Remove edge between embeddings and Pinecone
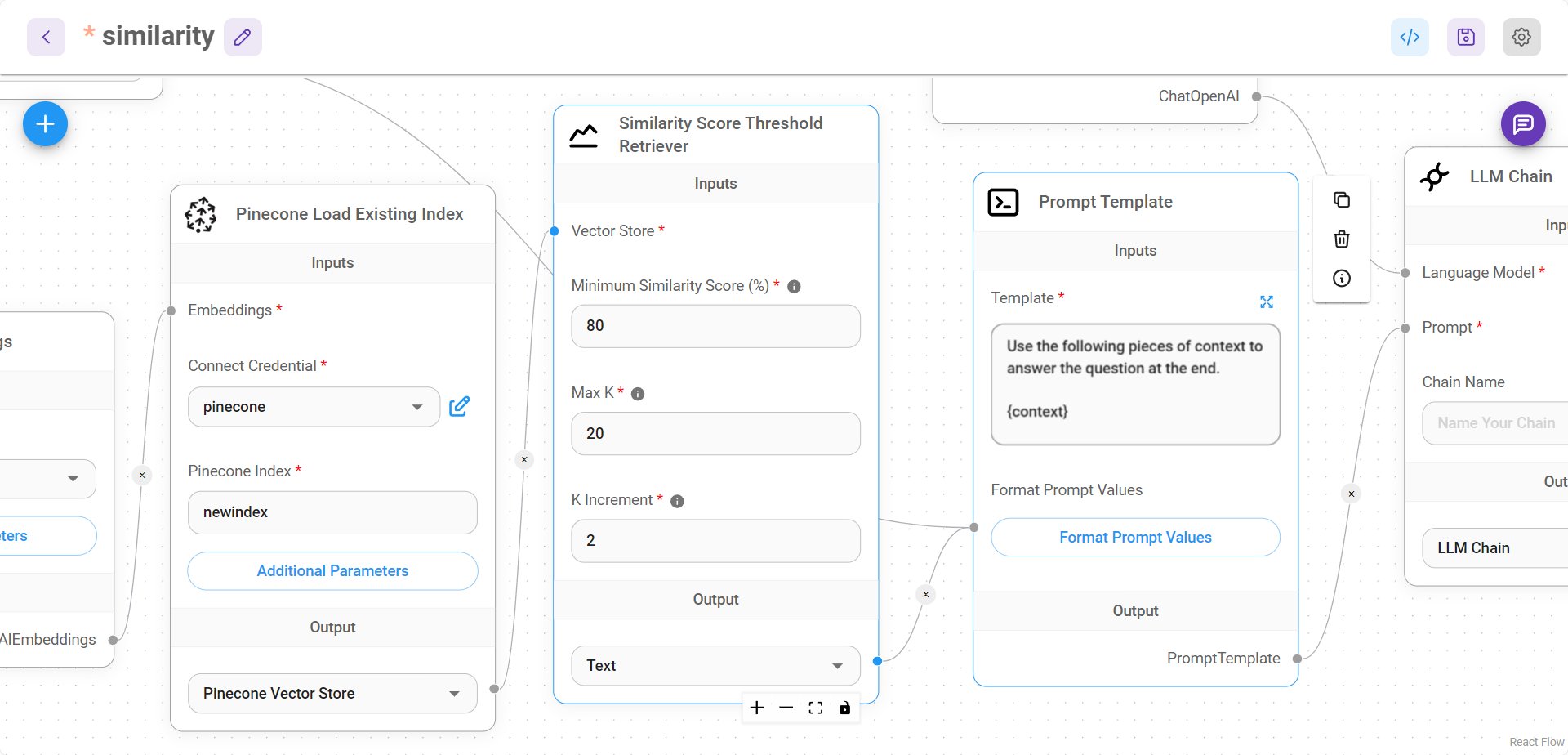The image size is (1568, 755). tap(142, 475)
